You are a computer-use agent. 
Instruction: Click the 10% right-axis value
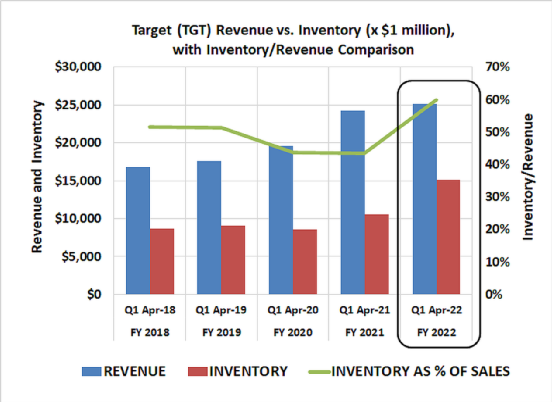(498, 262)
